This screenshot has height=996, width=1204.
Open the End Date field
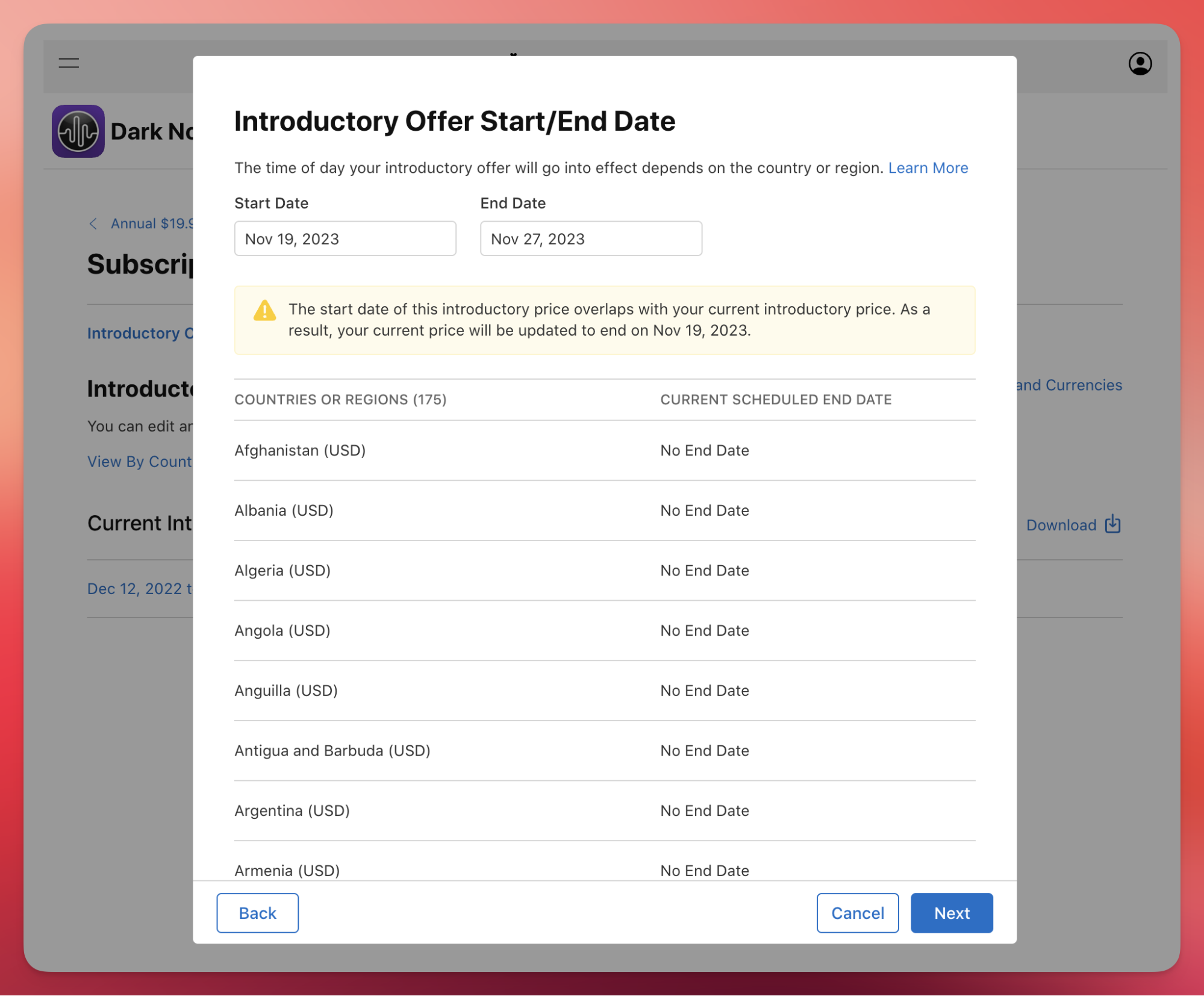click(x=591, y=239)
